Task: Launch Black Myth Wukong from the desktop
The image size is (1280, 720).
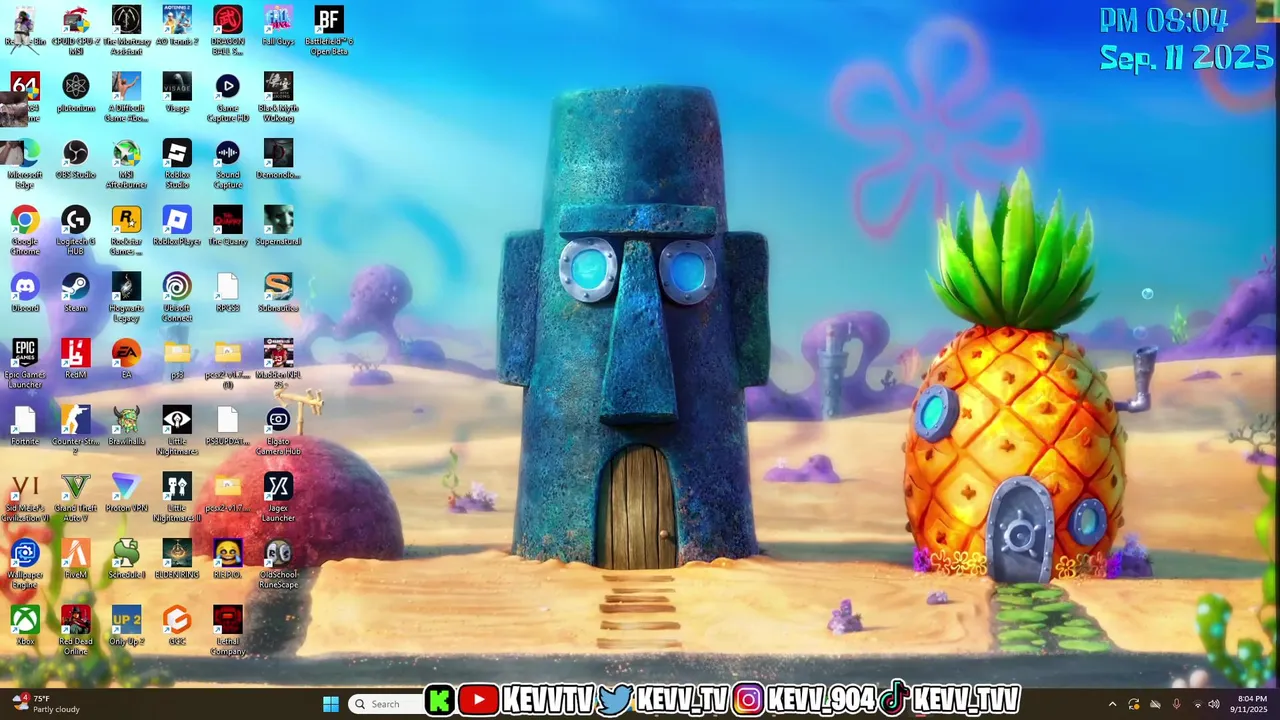Action: coord(278,97)
